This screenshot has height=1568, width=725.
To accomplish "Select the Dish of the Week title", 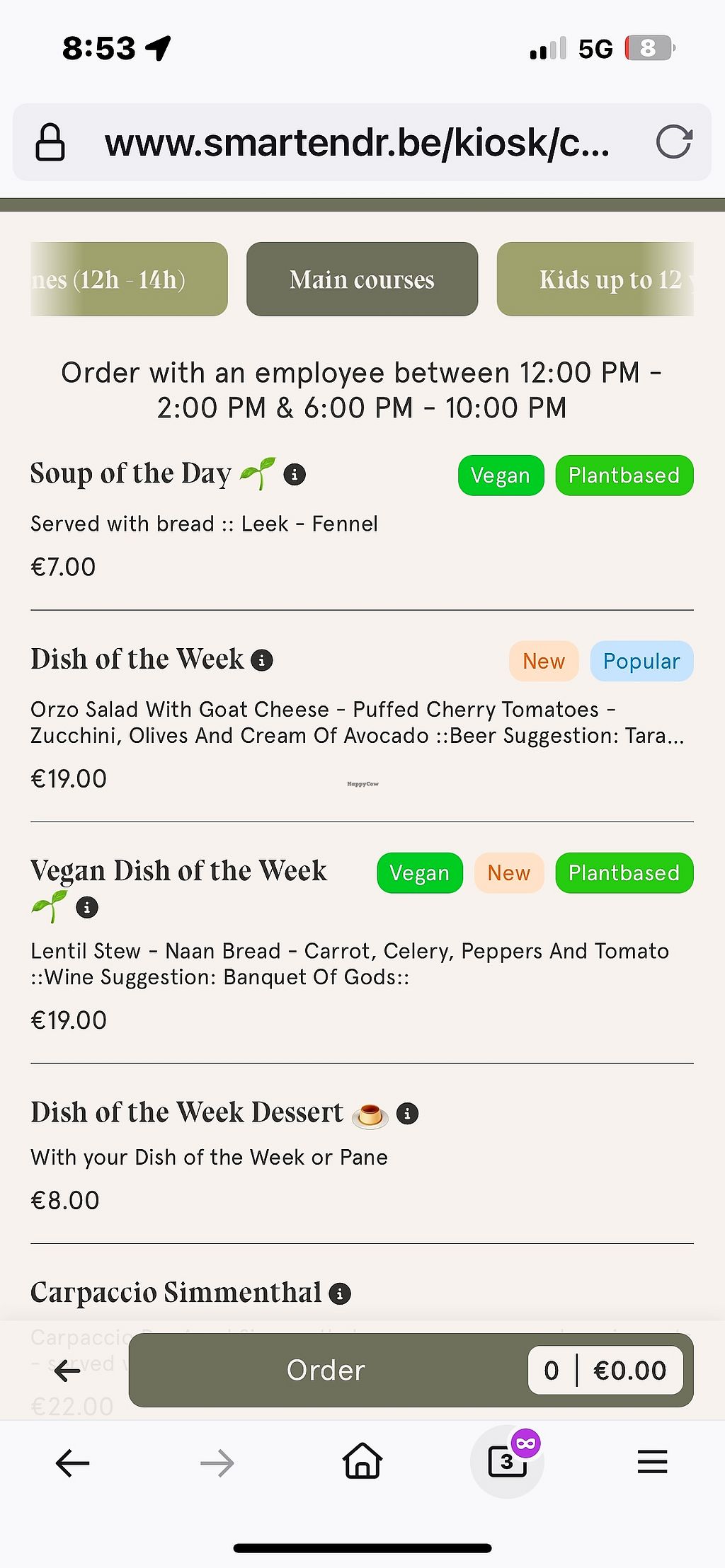I will click(137, 659).
